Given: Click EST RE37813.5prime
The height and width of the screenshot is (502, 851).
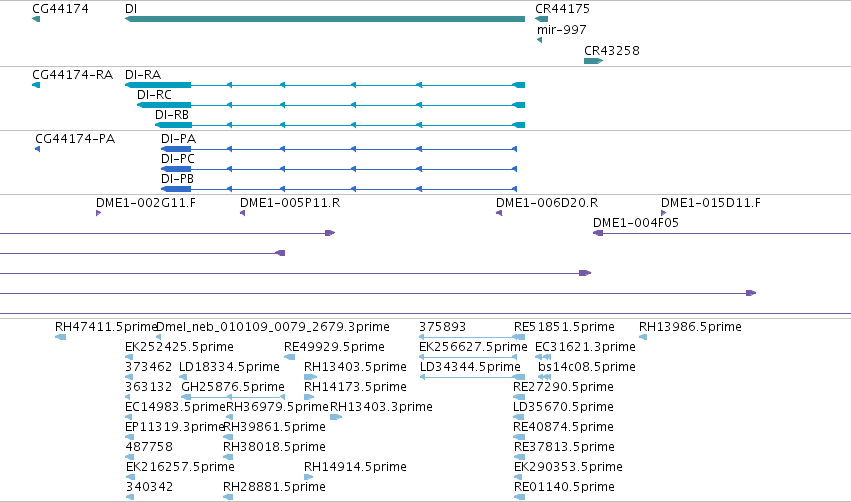Looking at the screenshot, I should pyautogui.click(x=564, y=447).
